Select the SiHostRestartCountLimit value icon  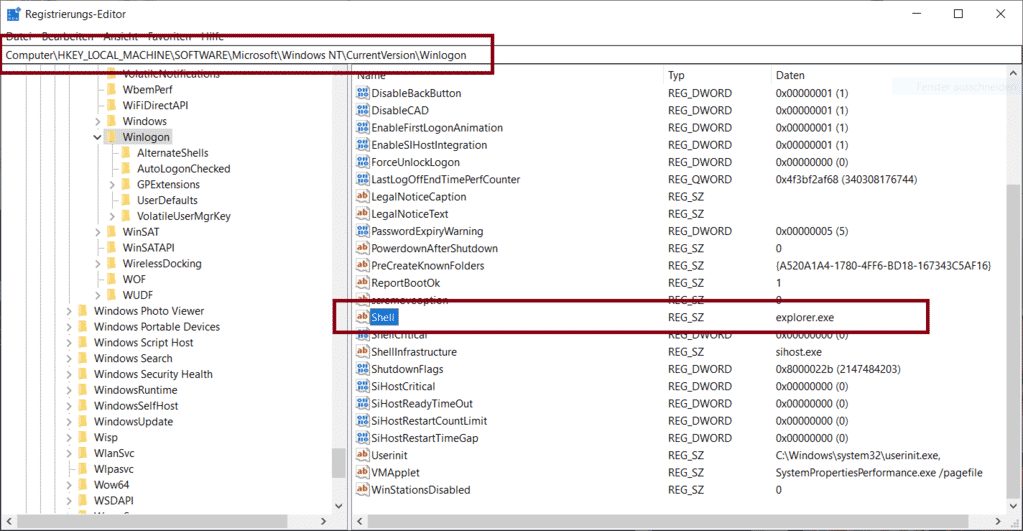pyautogui.click(x=362, y=421)
